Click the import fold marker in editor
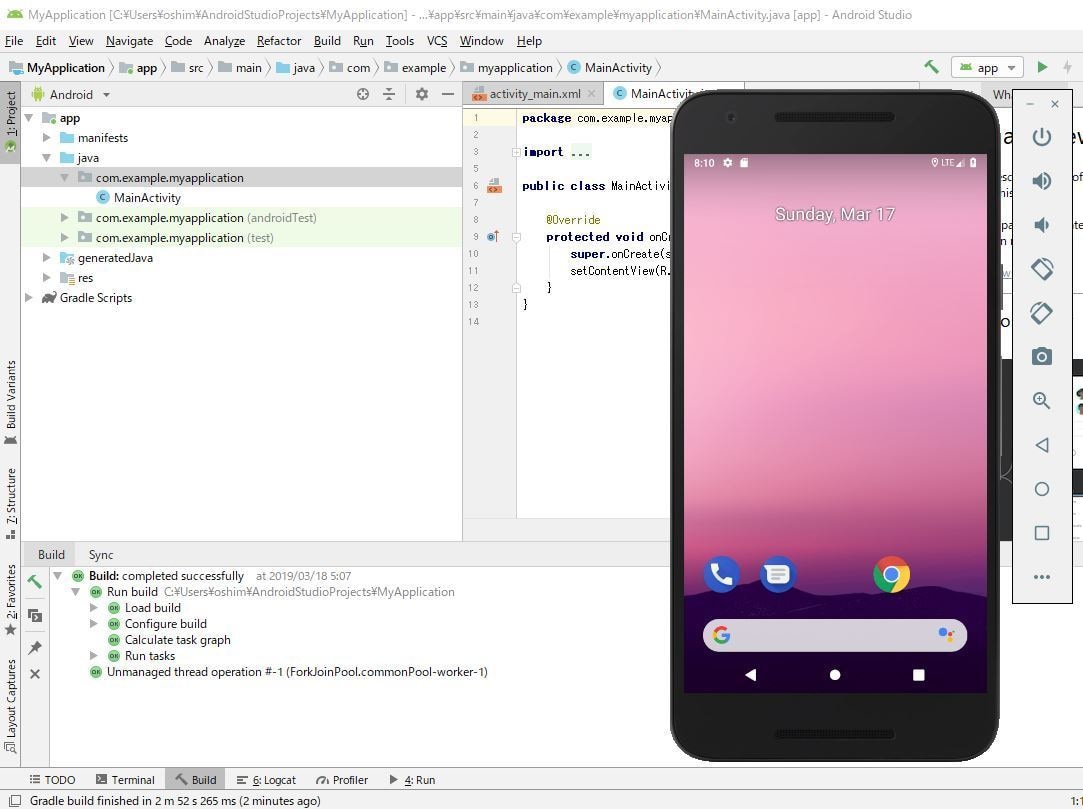Screen dimensions: 1083x809 (x=516, y=152)
